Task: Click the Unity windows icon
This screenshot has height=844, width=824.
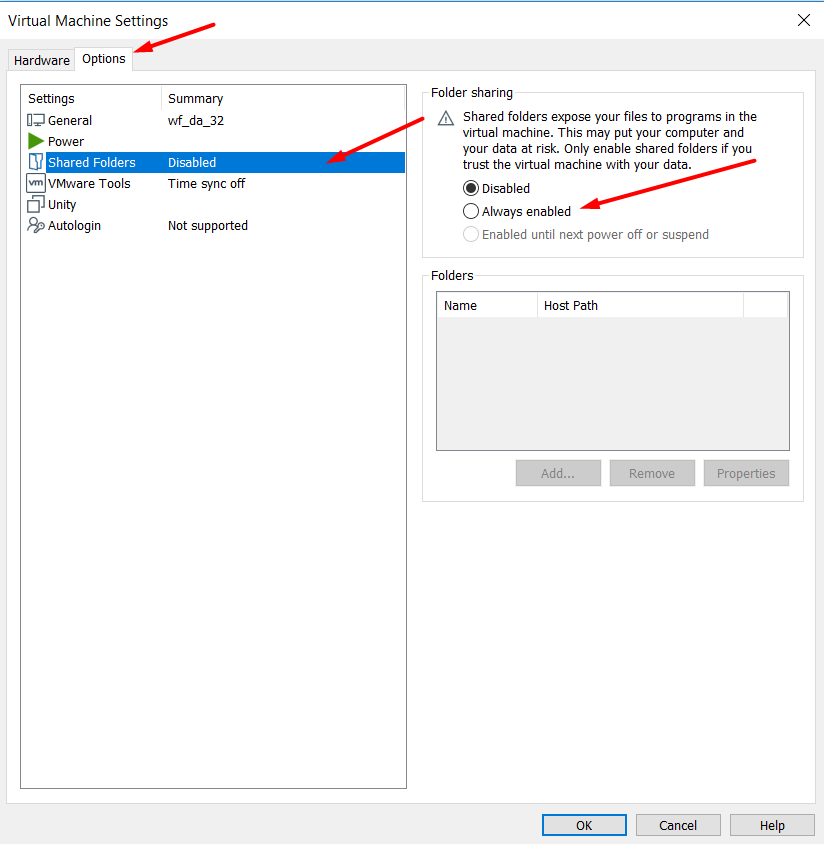Action: coord(36,204)
